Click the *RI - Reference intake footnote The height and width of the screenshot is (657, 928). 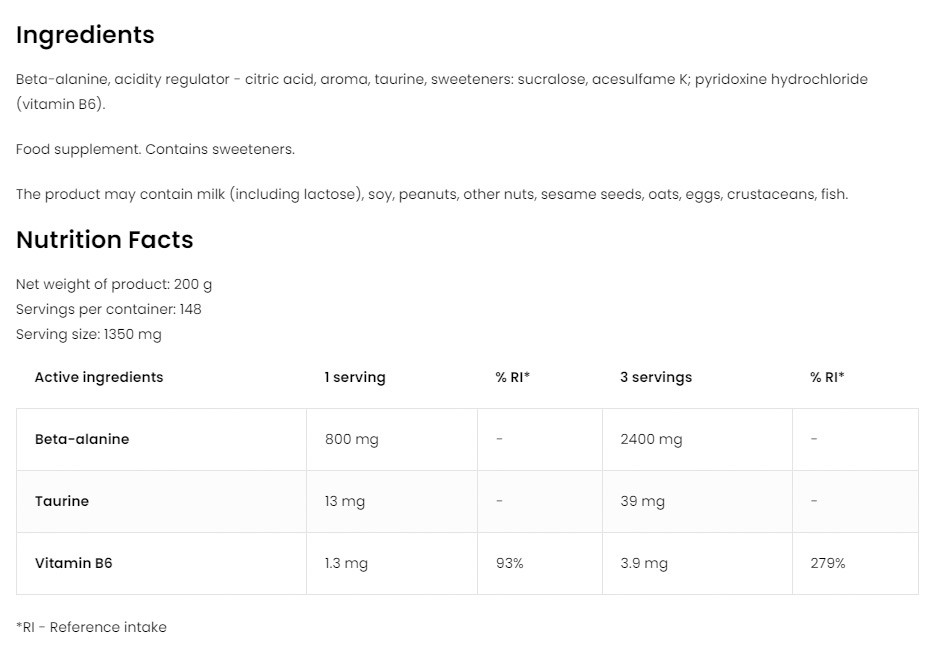coord(91,627)
